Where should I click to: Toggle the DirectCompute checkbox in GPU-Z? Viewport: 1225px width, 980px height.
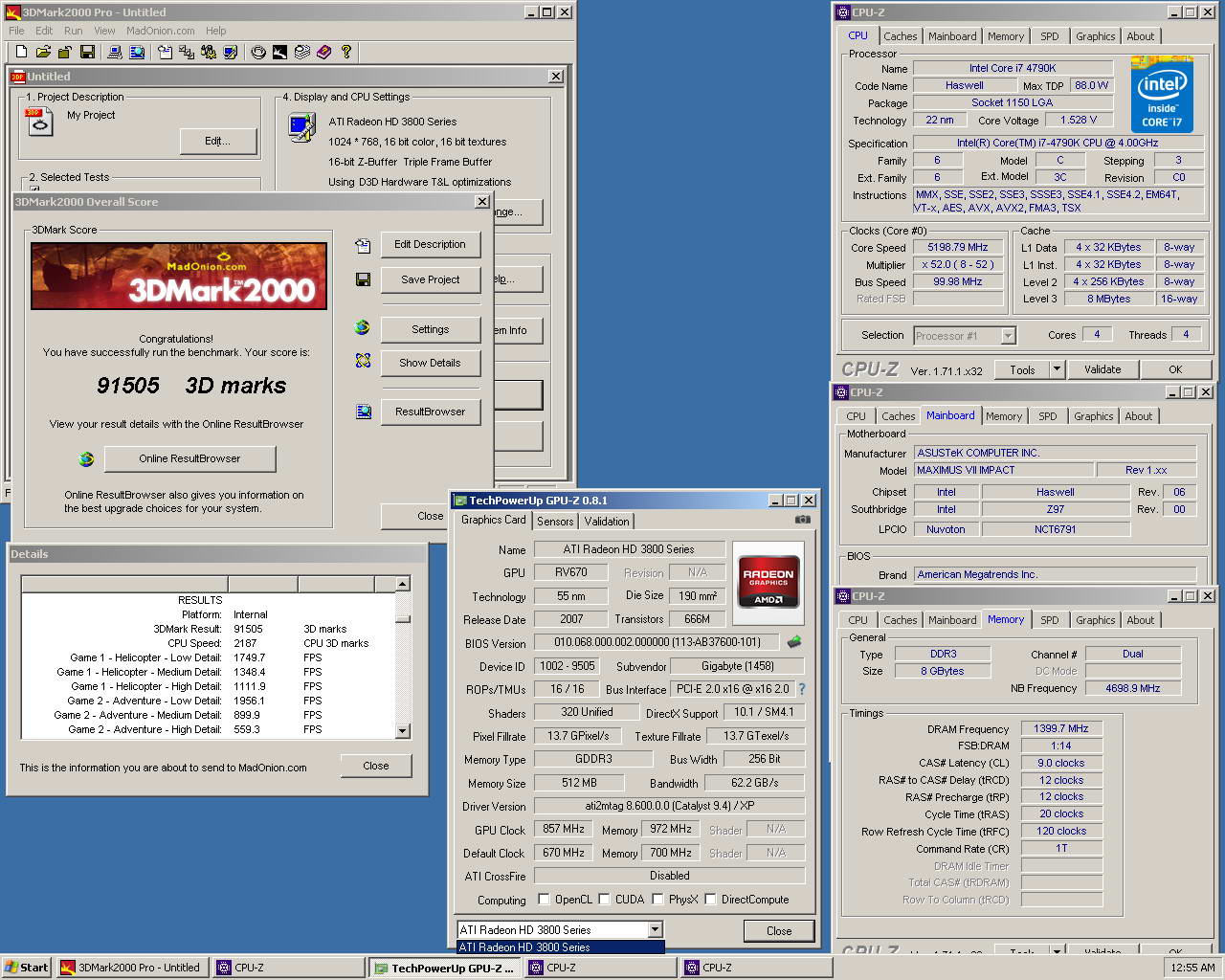[x=711, y=900]
